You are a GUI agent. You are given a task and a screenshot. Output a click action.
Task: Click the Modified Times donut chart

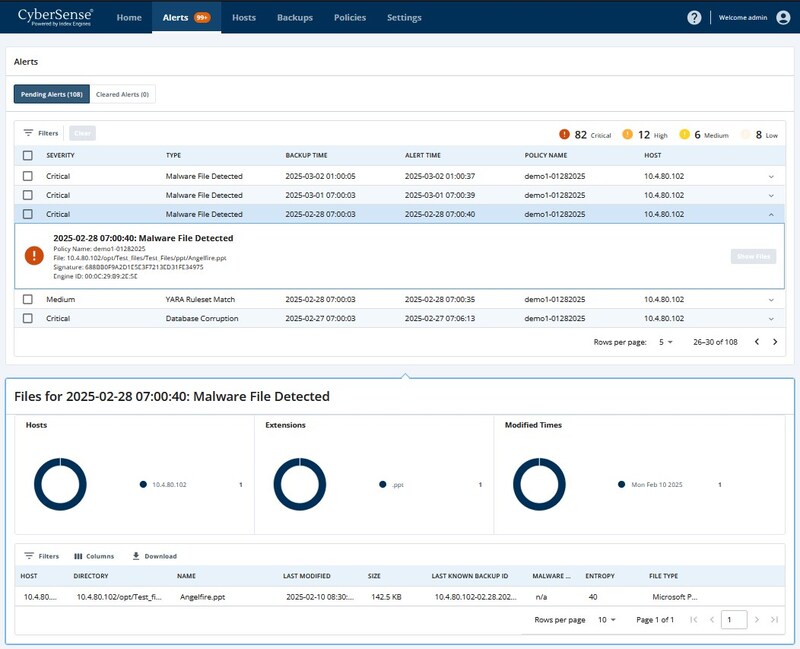[x=539, y=484]
